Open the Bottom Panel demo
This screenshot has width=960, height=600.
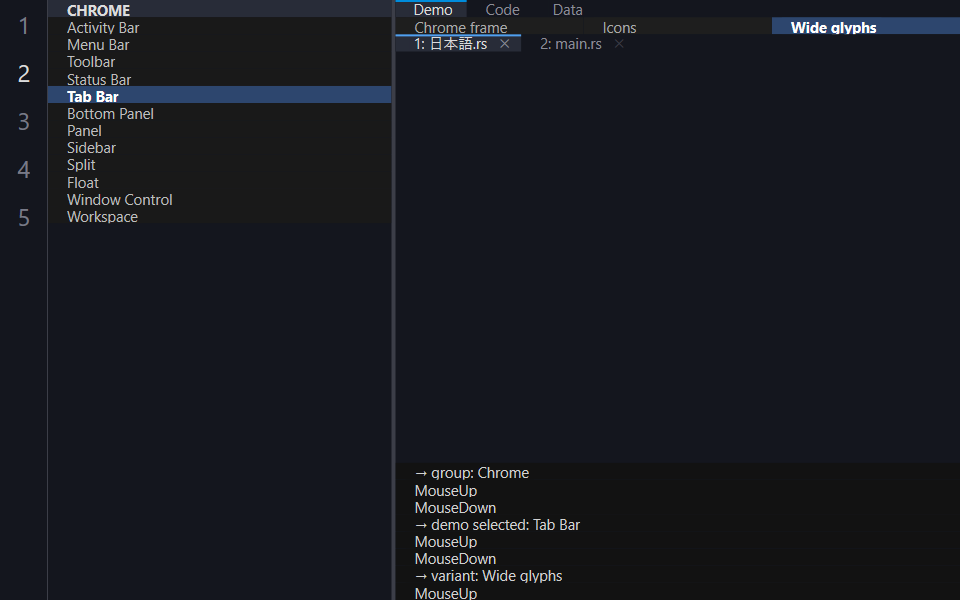point(219,114)
